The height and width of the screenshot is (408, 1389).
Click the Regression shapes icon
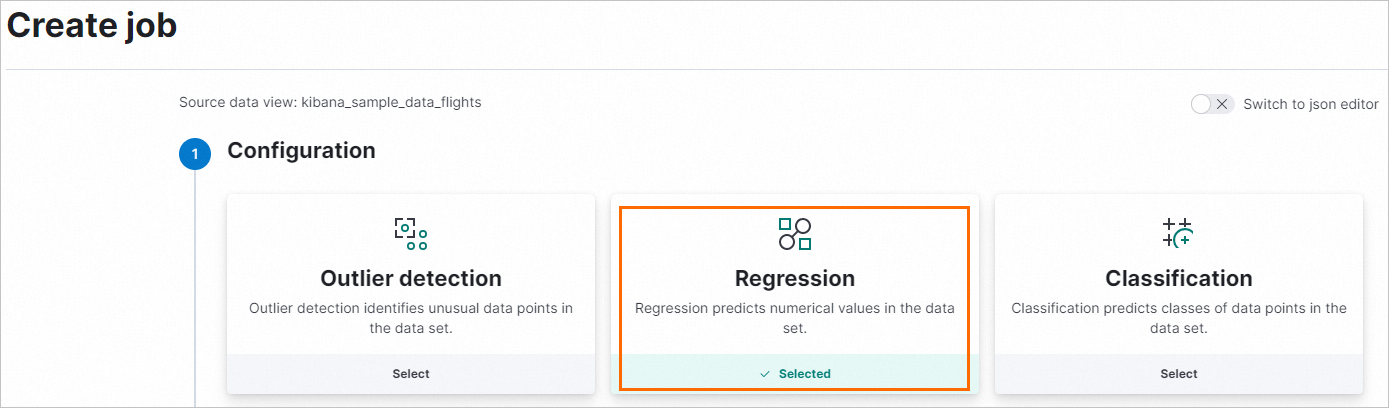coord(795,233)
